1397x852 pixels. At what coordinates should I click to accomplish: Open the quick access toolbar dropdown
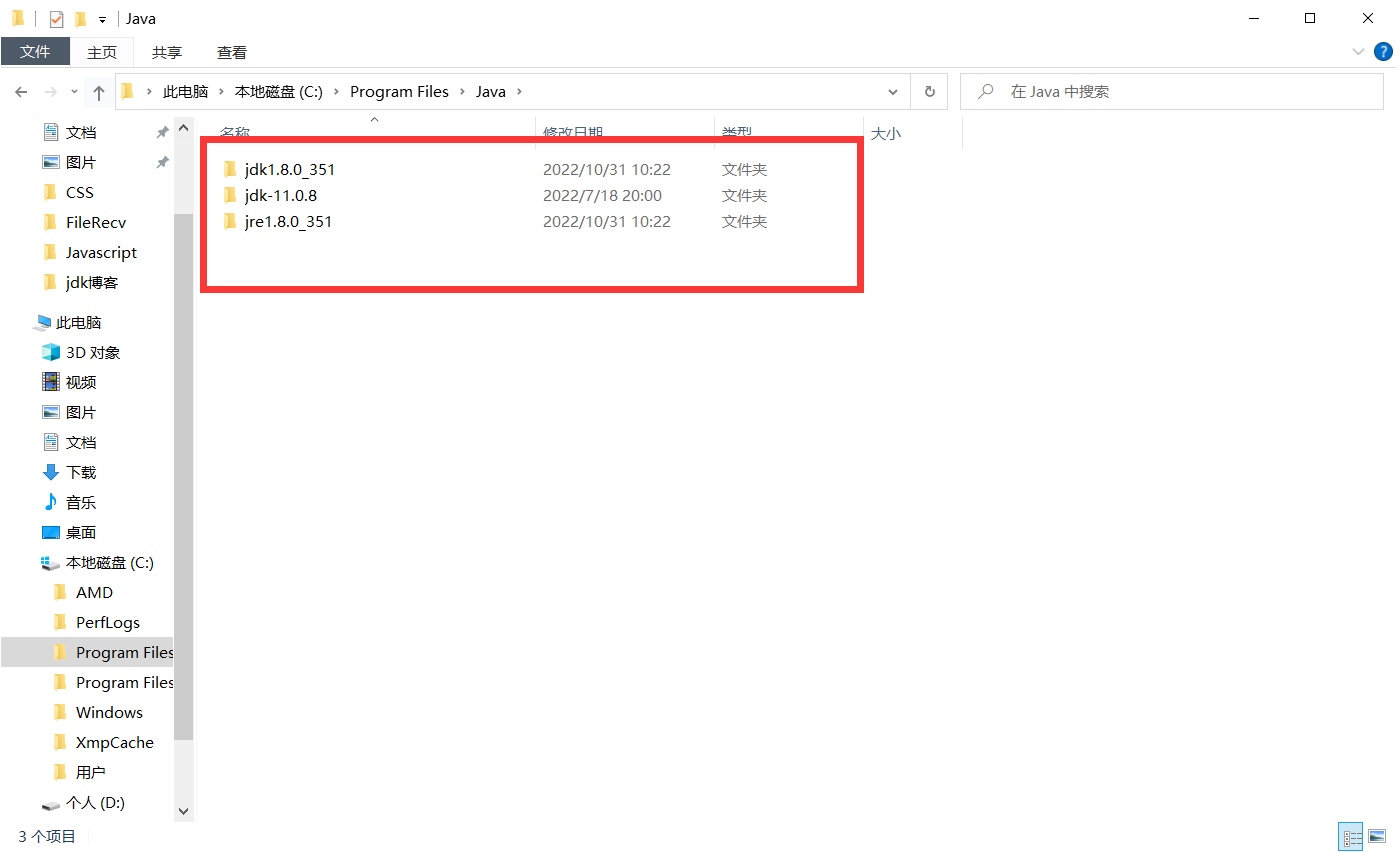tap(102, 20)
